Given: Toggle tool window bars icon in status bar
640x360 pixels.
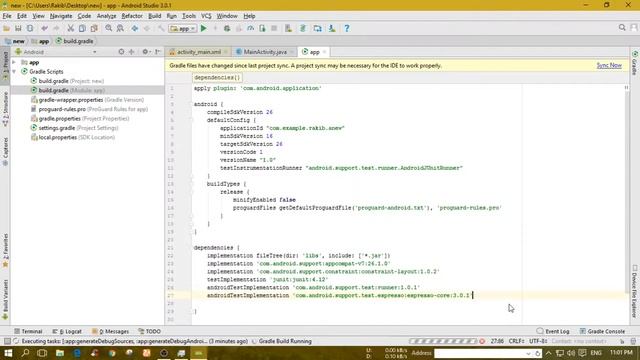Looking at the screenshot, I should [x=7, y=341].
